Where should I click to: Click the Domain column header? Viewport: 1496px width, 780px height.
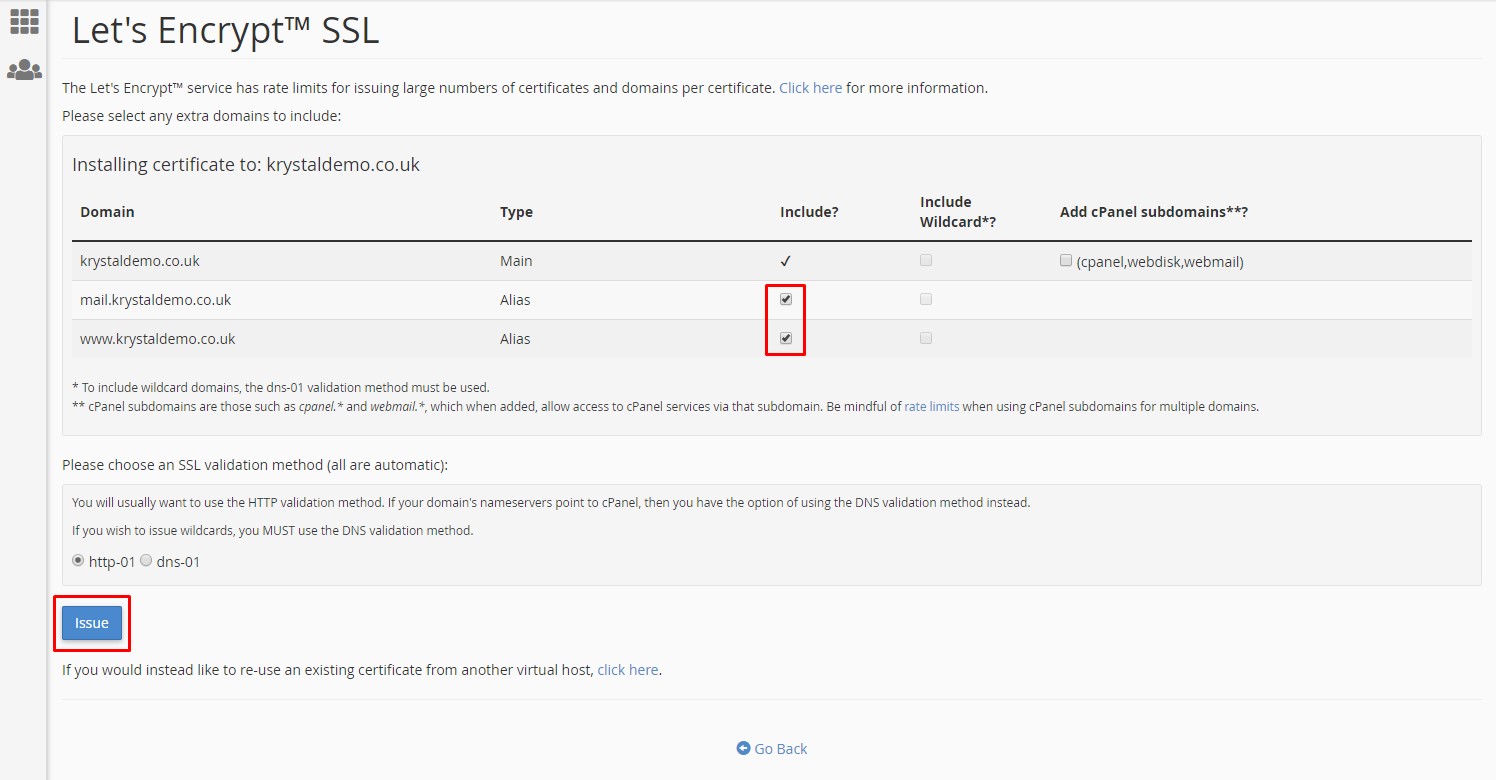pyautogui.click(x=107, y=211)
